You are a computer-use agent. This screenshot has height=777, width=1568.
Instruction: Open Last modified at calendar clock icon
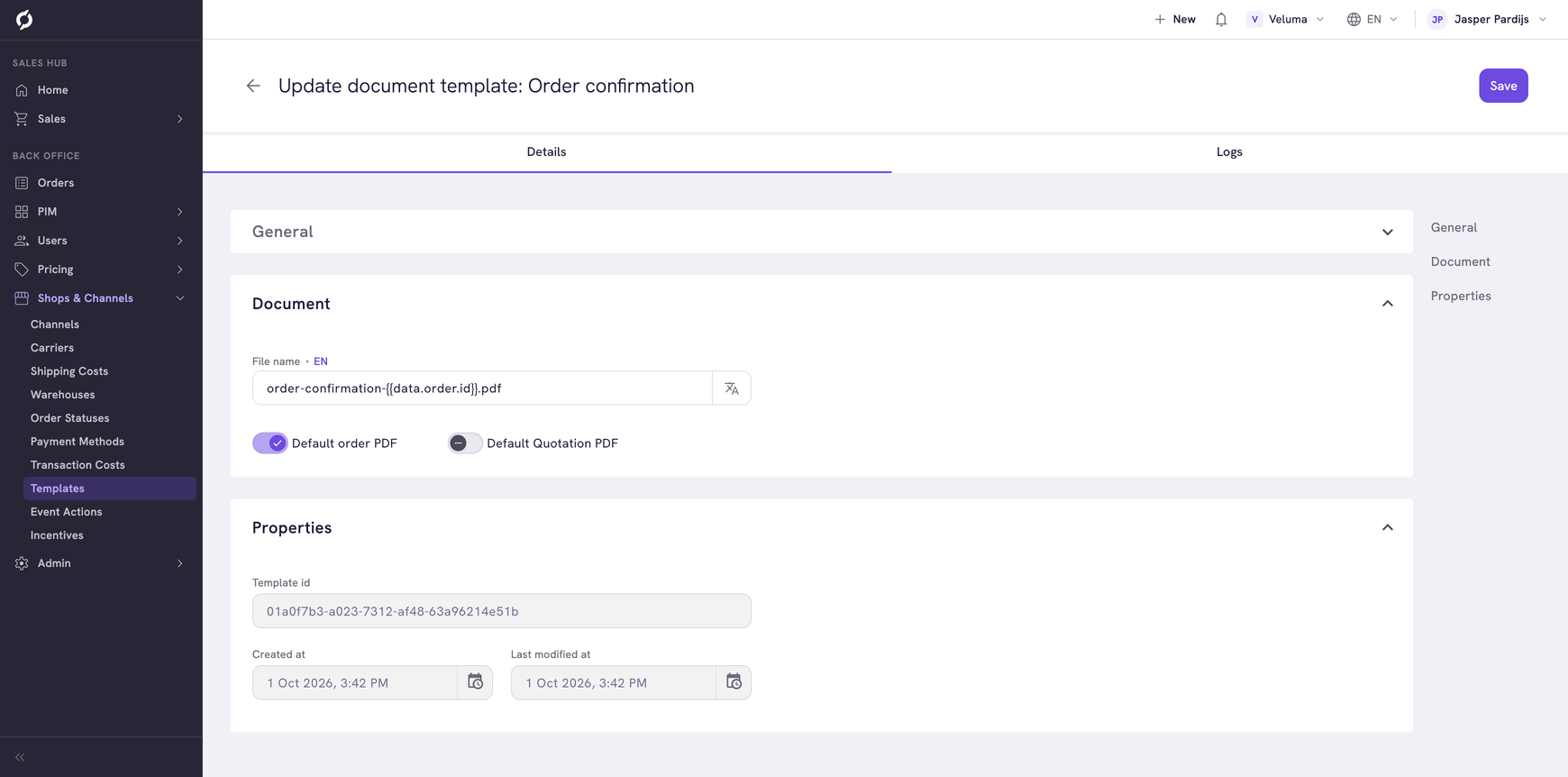734,682
